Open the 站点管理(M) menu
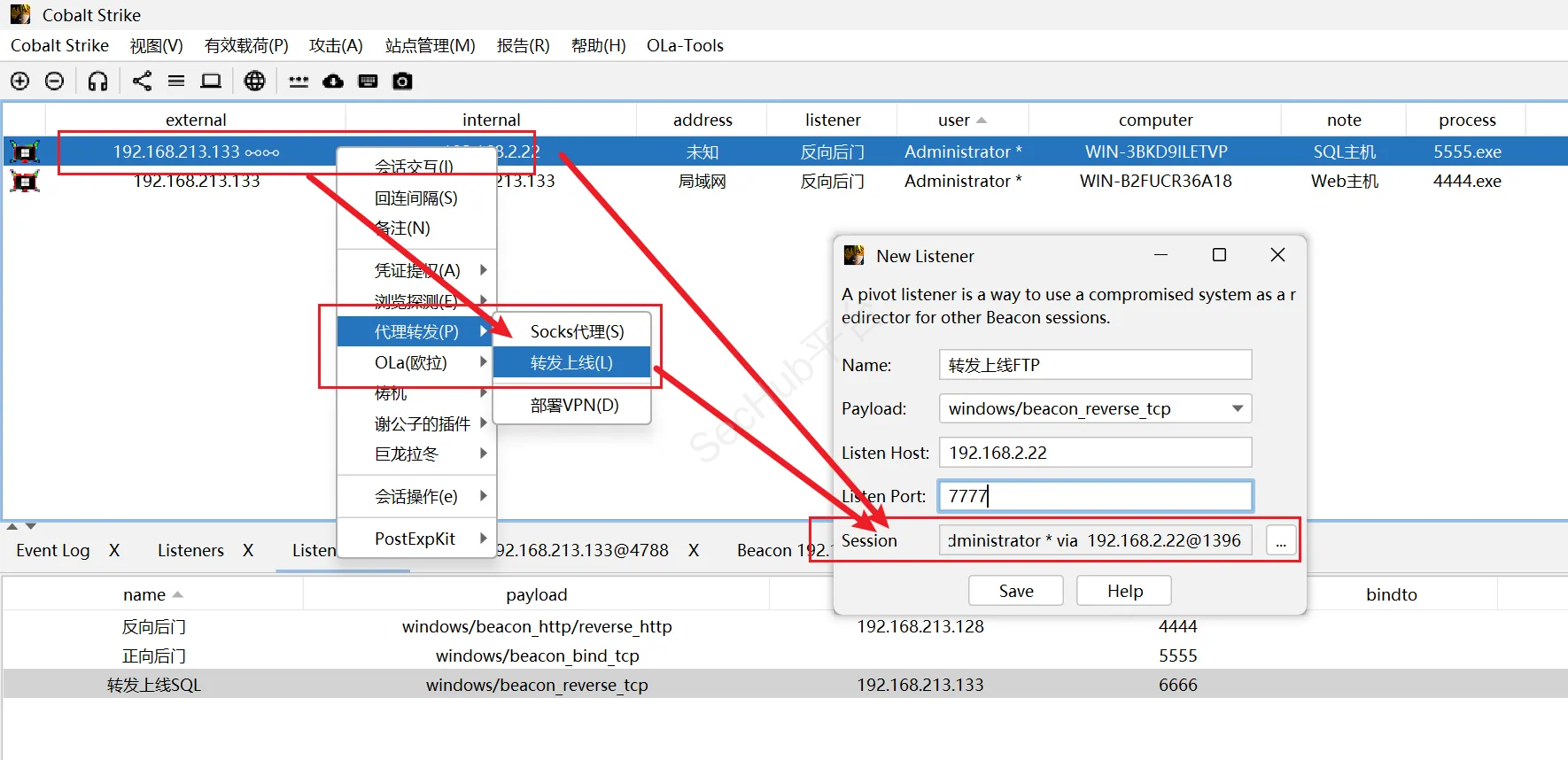Viewport: 1568px width, 760px height. [430, 45]
